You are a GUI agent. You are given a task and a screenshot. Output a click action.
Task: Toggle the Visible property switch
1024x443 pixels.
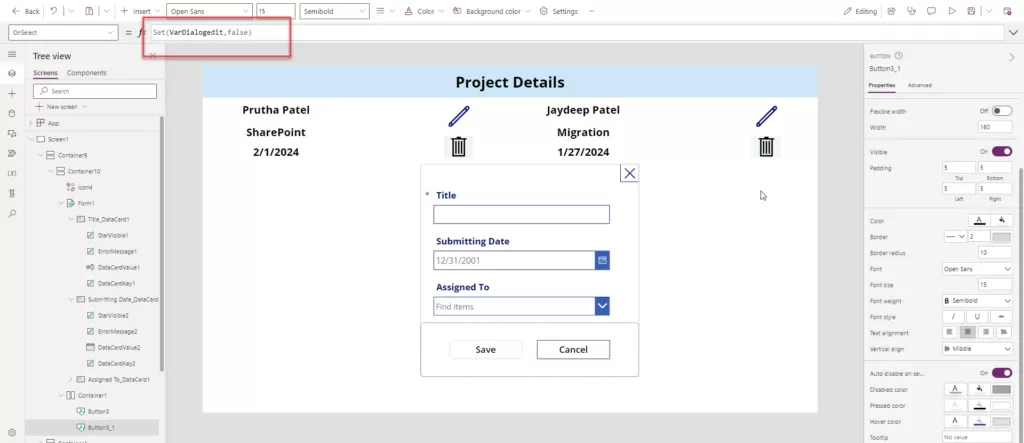click(1001, 151)
